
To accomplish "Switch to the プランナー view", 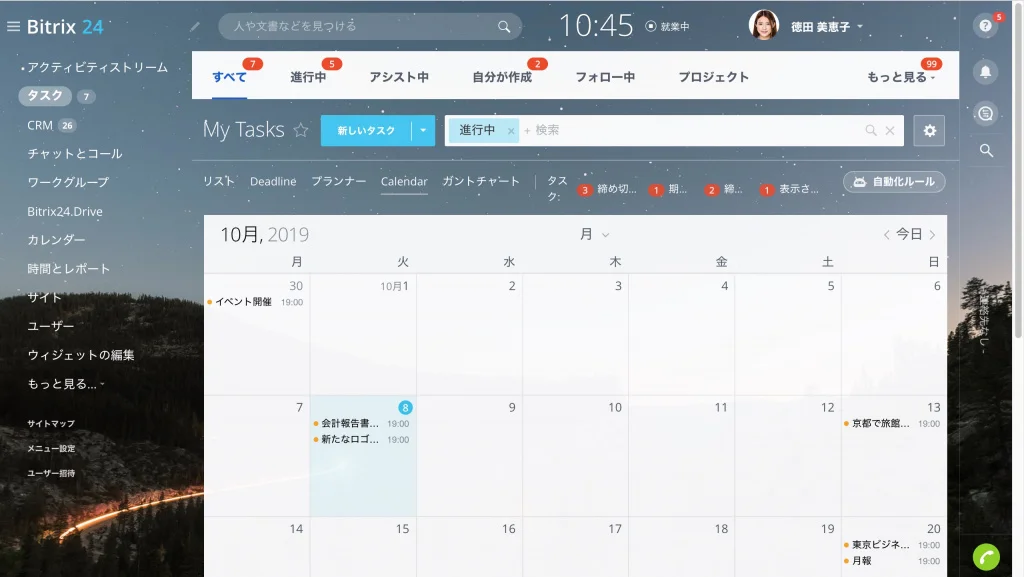I will point(338,181).
